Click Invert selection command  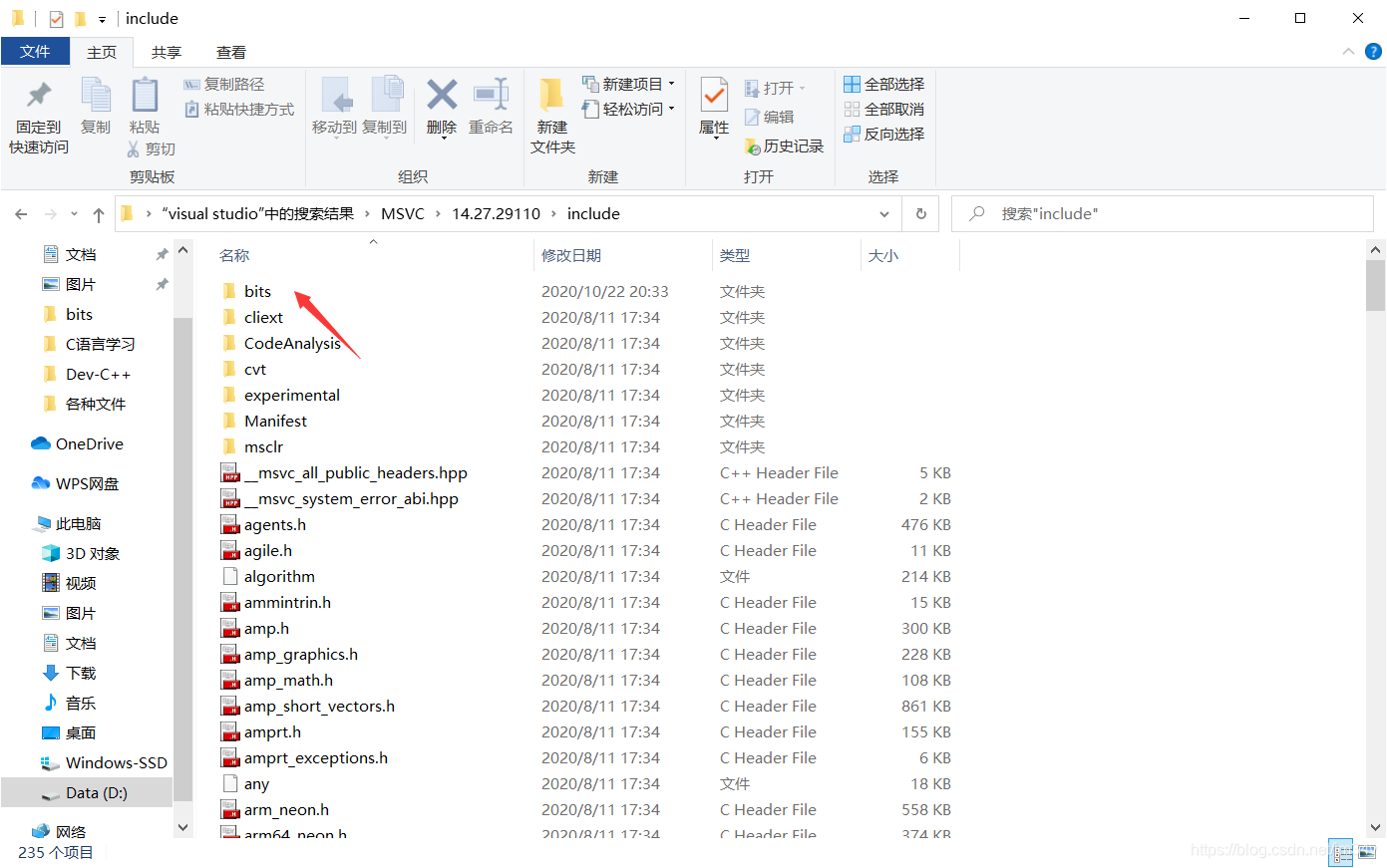(884, 135)
